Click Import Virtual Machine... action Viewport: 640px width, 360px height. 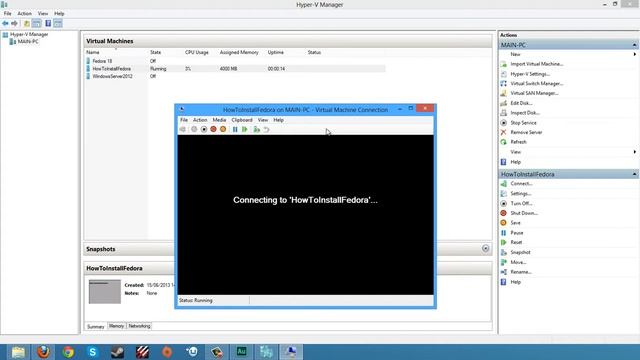[x=536, y=64]
